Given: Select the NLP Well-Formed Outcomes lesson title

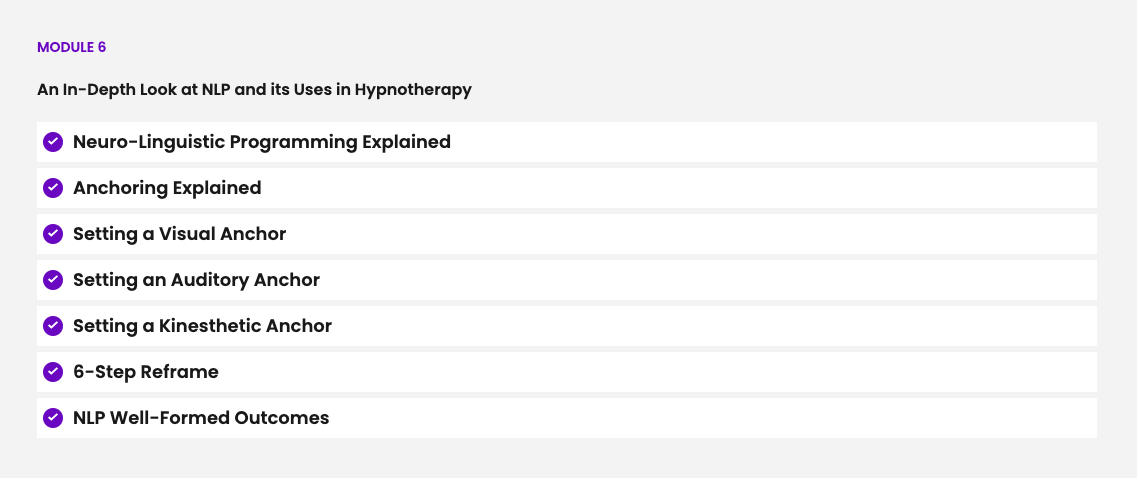Looking at the screenshot, I should (201, 418).
